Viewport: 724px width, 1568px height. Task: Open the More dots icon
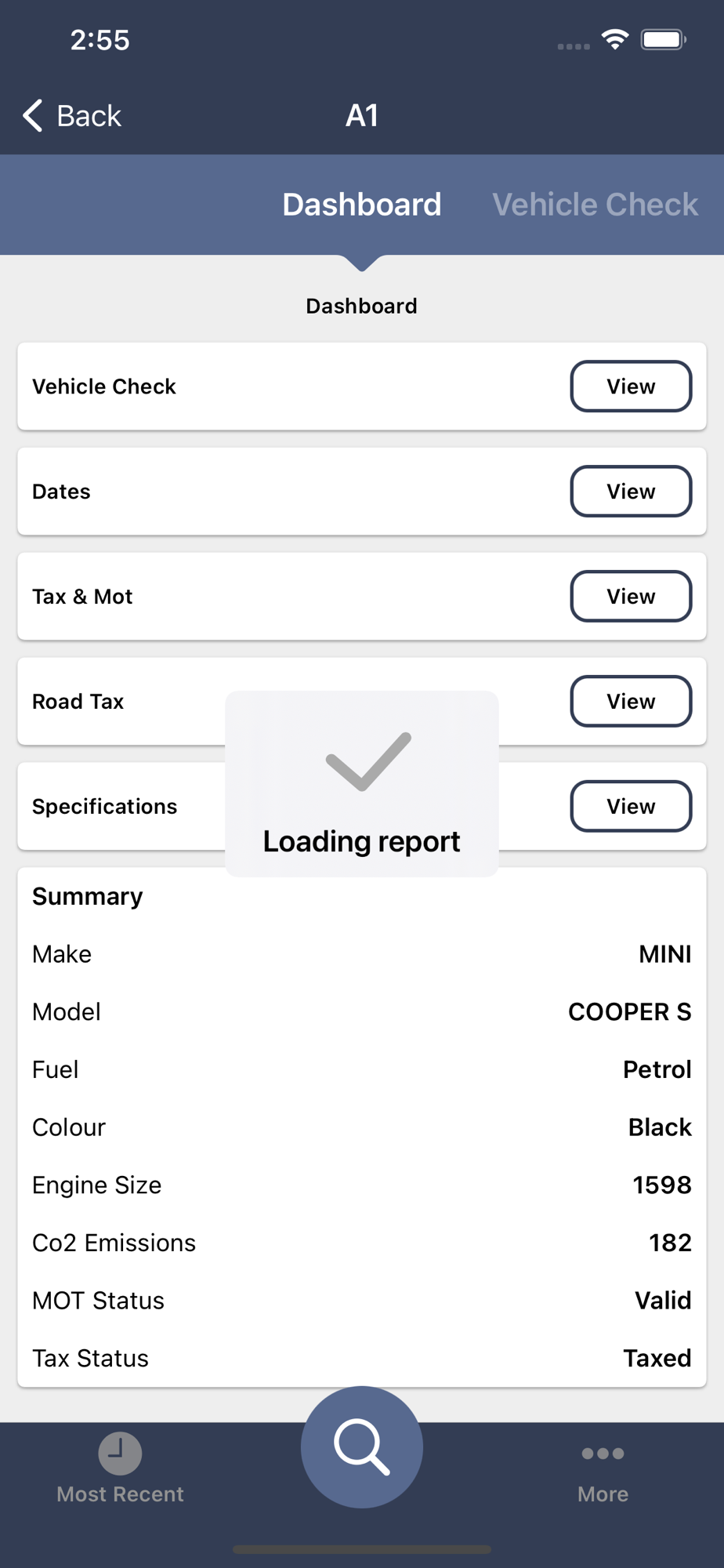tap(603, 1454)
